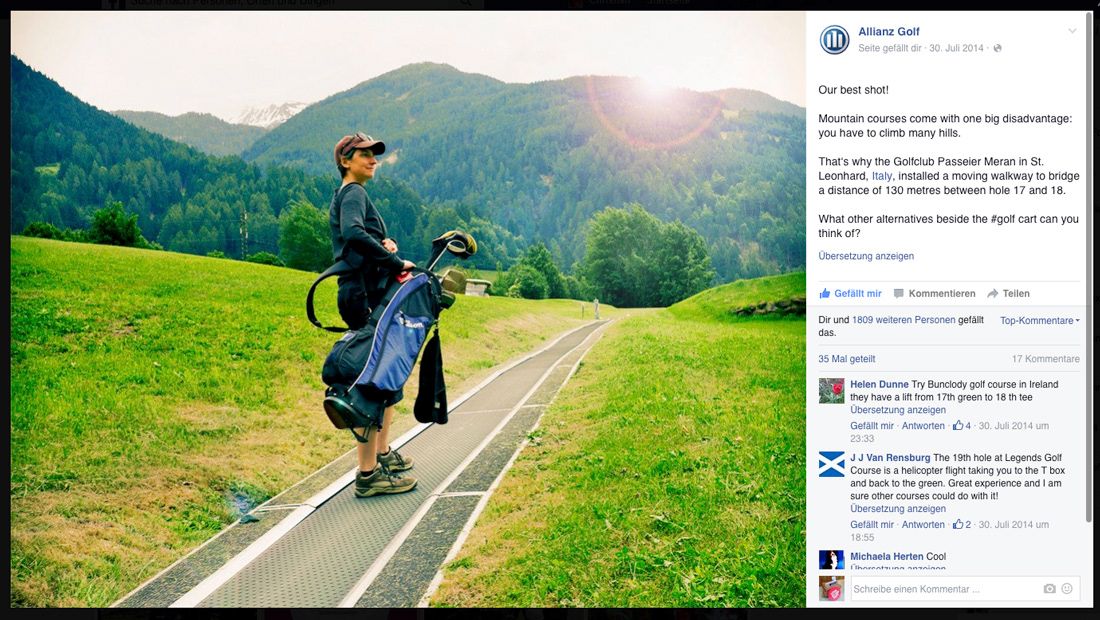
Task: Open the 30. Juli 2014 post date
Action: tap(956, 48)
